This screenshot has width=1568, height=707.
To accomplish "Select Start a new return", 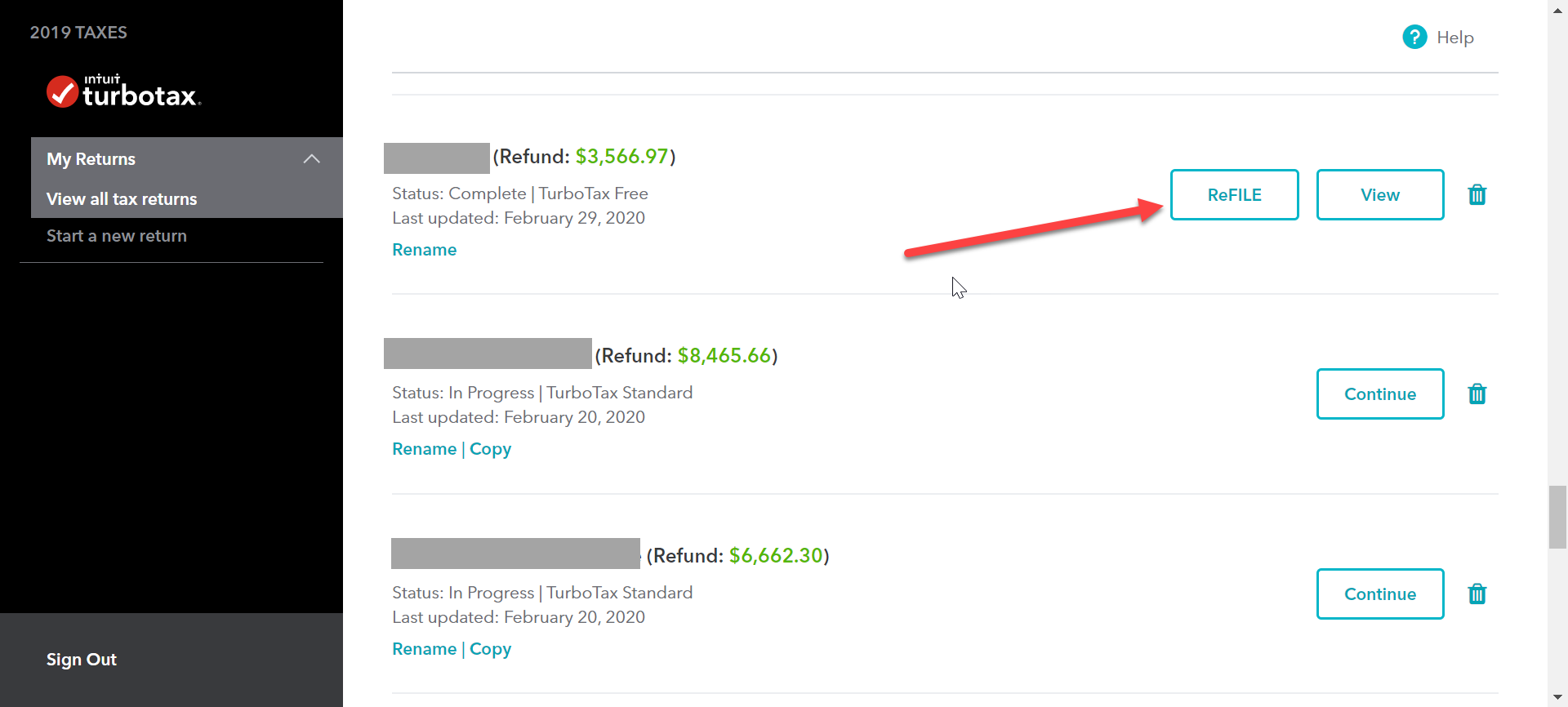I will click(x=117, y=236).
